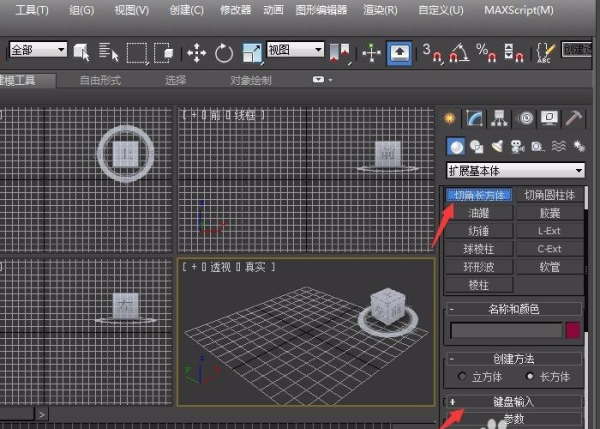Click the object name input field

click(506, 330)
